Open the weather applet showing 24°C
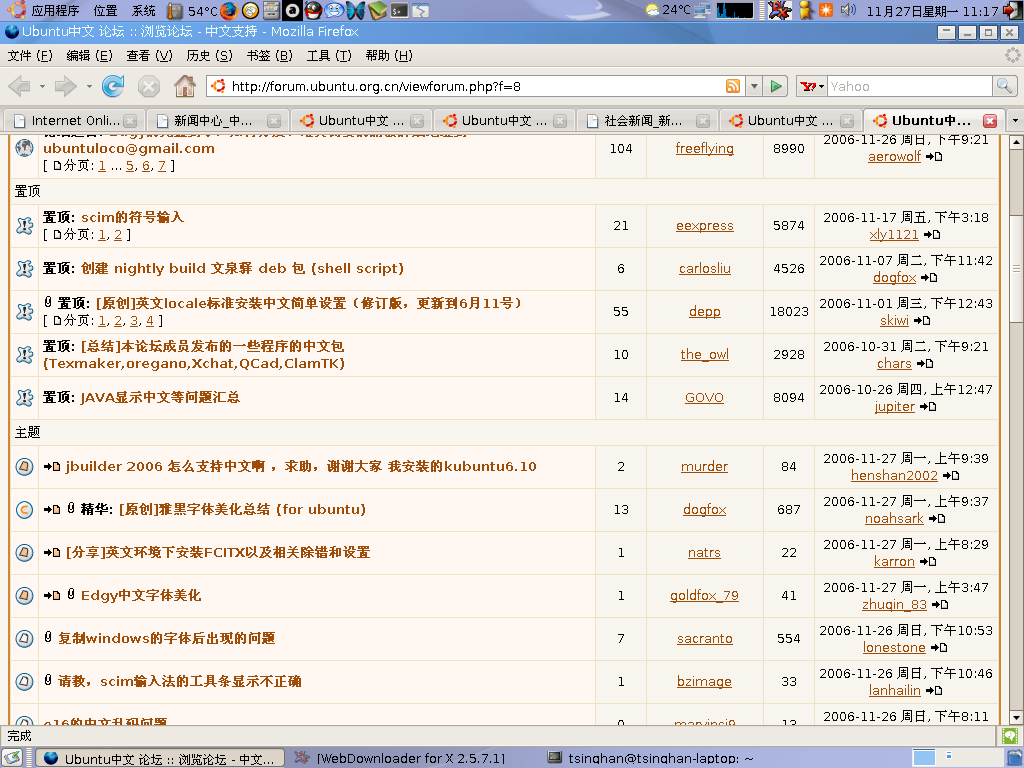The height and width of the screenshot is (768, 1024). point(667,10)
